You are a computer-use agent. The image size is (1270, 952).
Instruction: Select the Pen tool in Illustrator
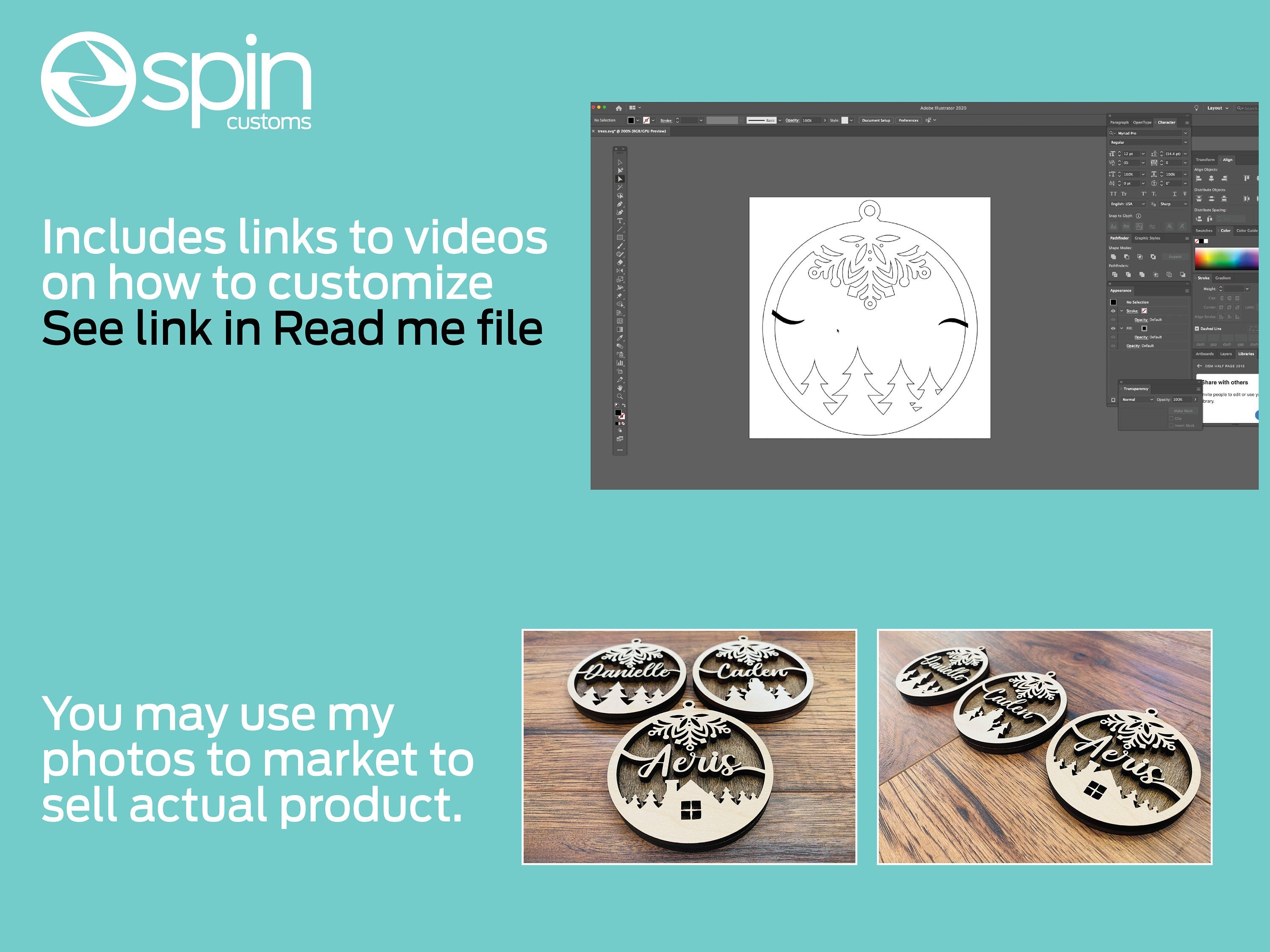(x=620, y=204)
